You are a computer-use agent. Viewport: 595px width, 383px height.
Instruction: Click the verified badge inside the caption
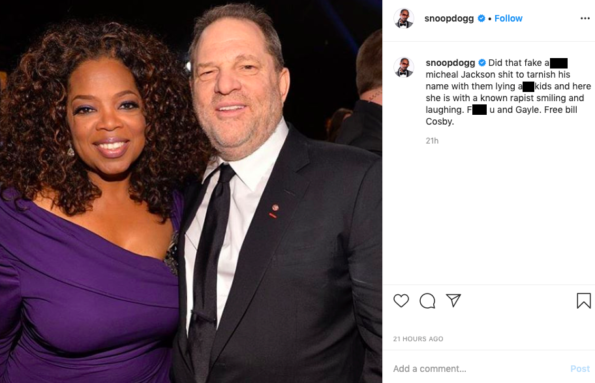482,63
